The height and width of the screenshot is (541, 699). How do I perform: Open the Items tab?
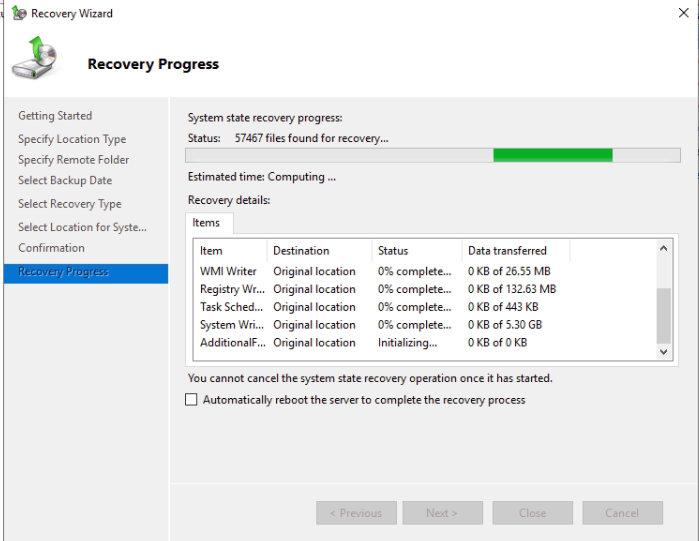(x=206, y=223)
